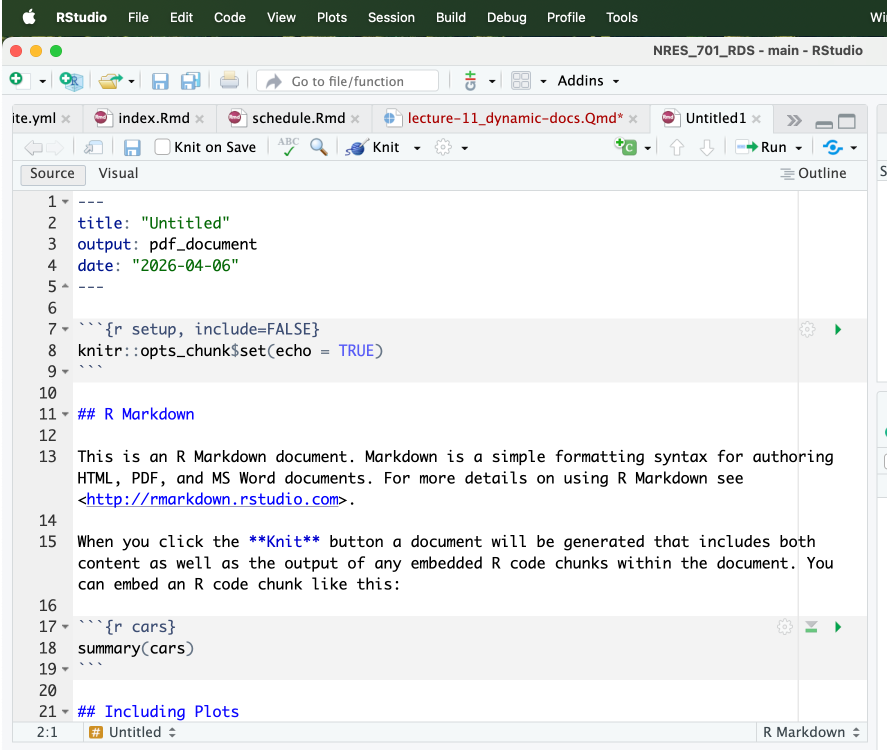Toggle the Knit on Save checkbox
The image size is (887, 750).
pyautogui.click(x=162, y=147)
